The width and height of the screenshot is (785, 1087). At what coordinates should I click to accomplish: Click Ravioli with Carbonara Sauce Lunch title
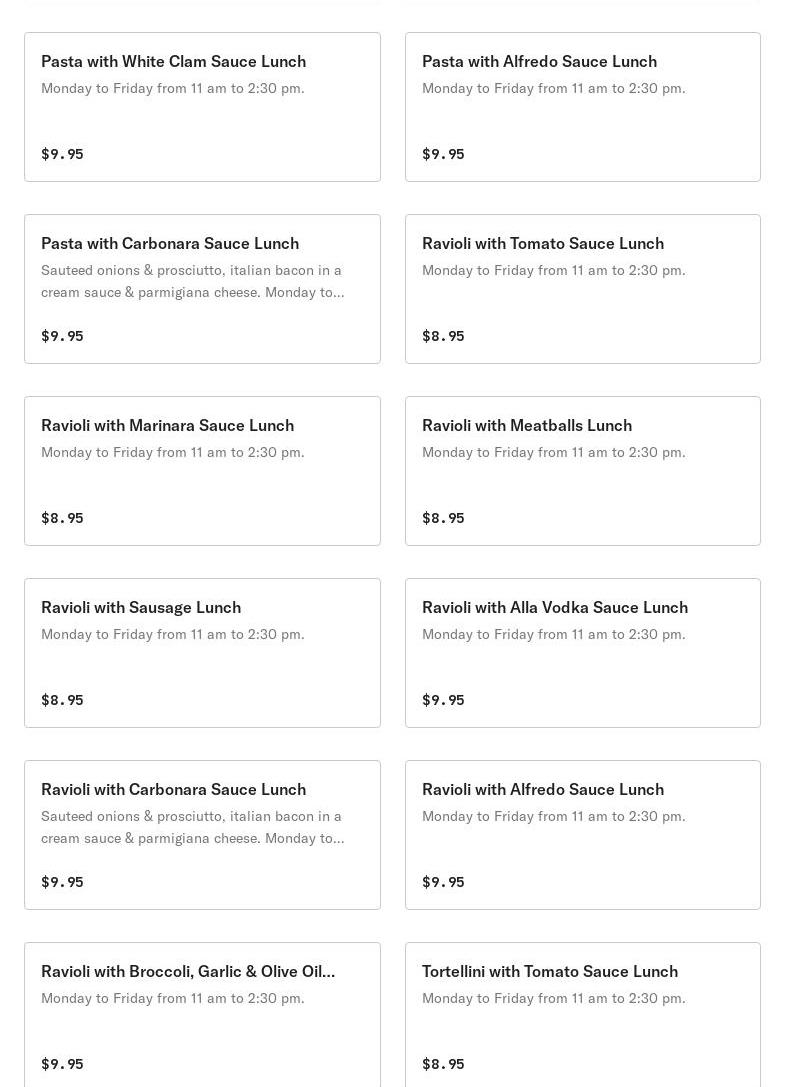pyautogui.click(x=173, y=789)
